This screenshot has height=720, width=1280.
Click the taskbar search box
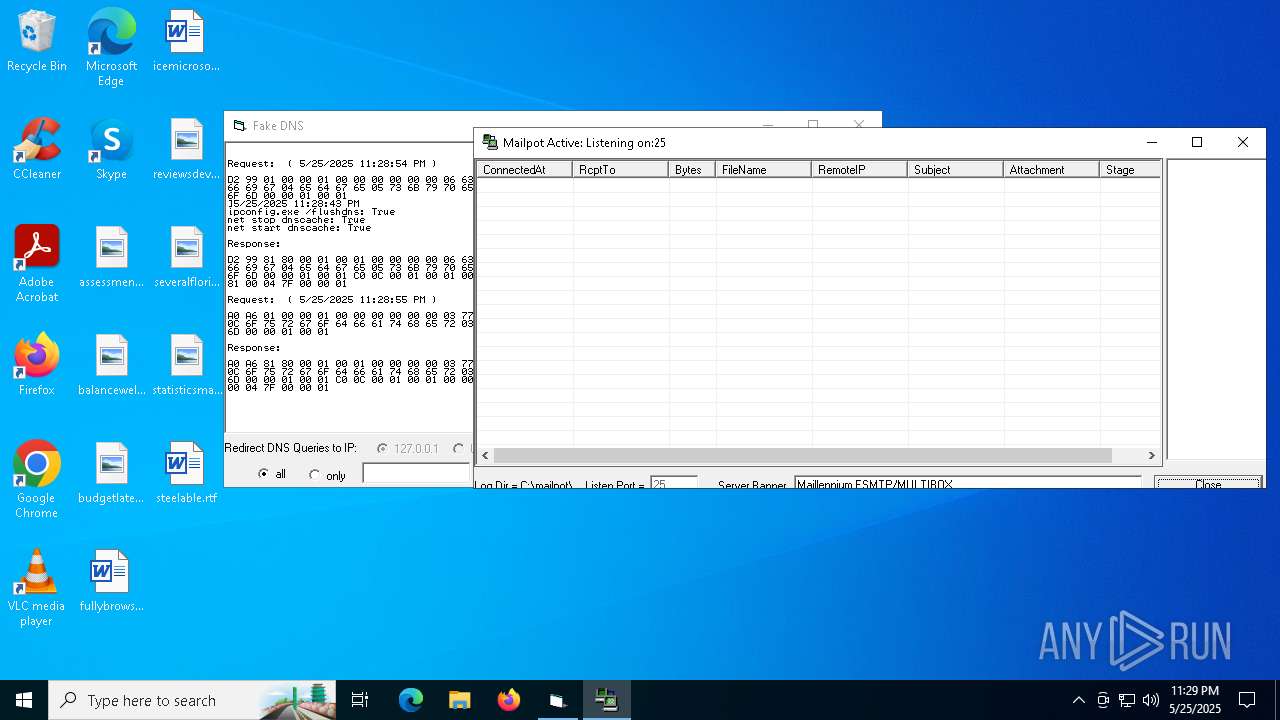pos(193,700)
